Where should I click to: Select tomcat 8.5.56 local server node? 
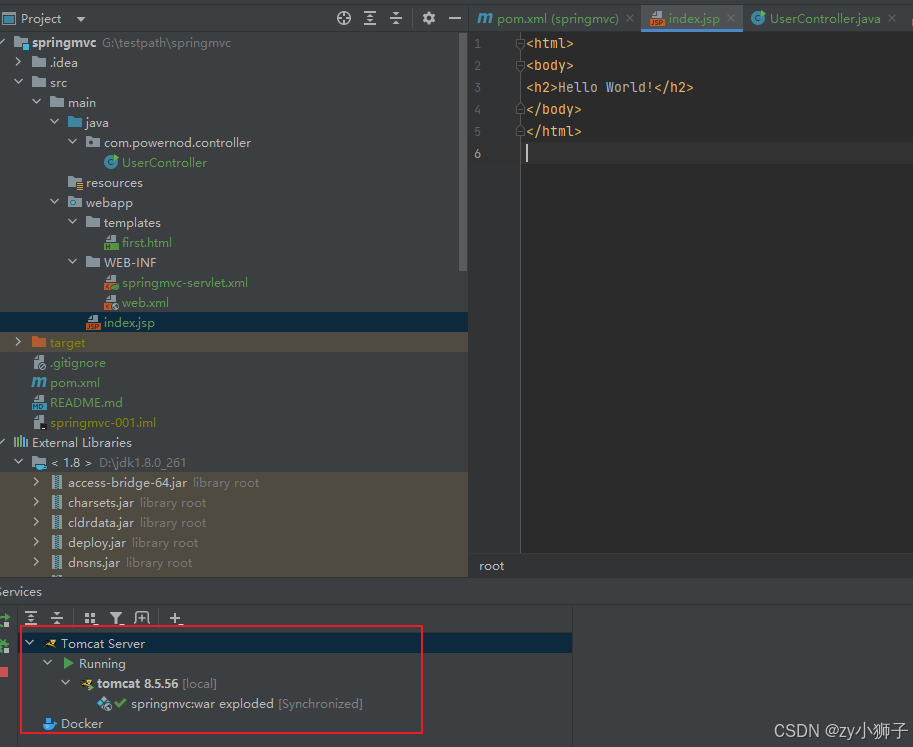tap(140, 683)
